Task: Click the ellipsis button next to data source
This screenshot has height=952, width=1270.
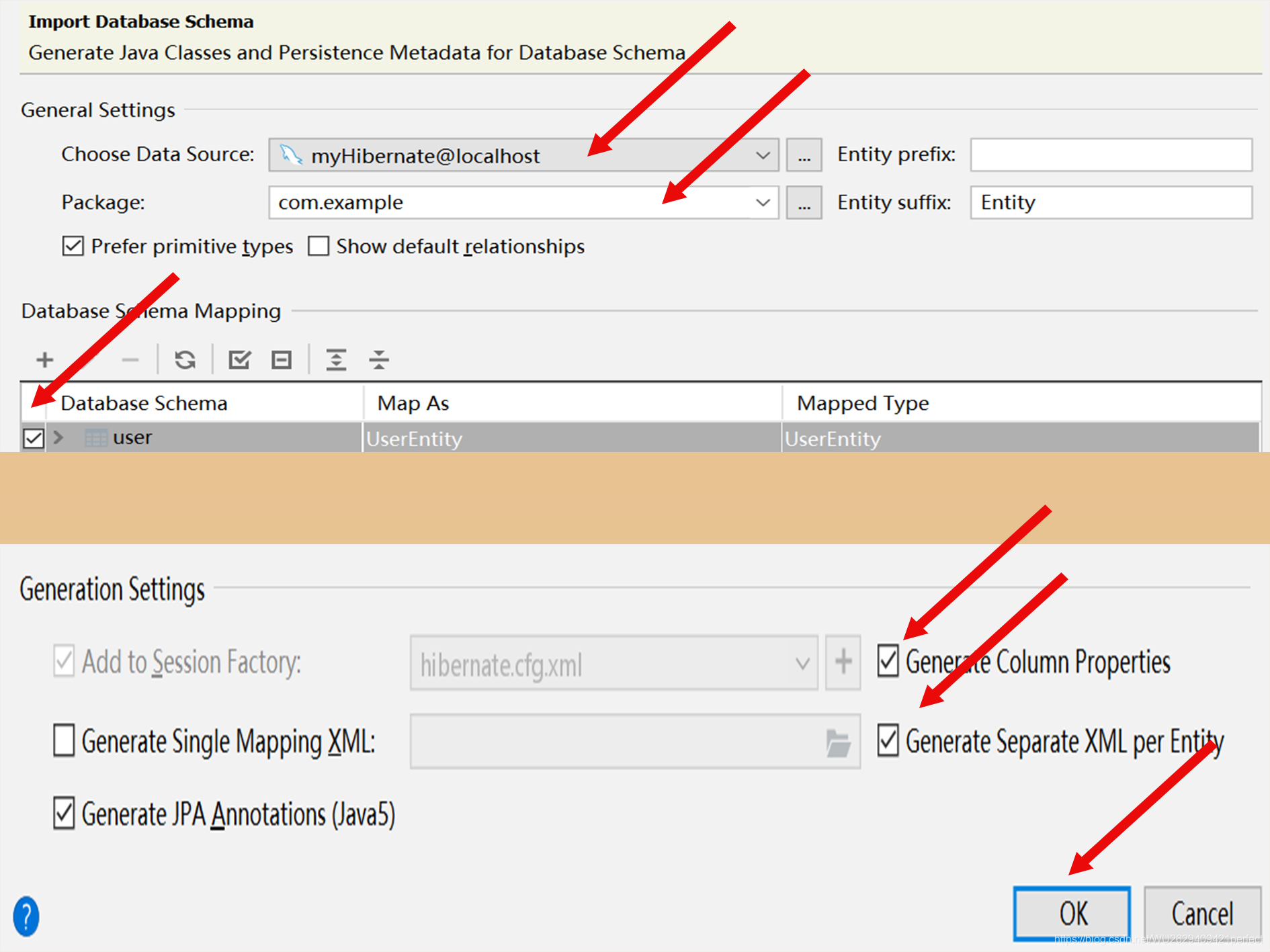Action: point(804,155)
